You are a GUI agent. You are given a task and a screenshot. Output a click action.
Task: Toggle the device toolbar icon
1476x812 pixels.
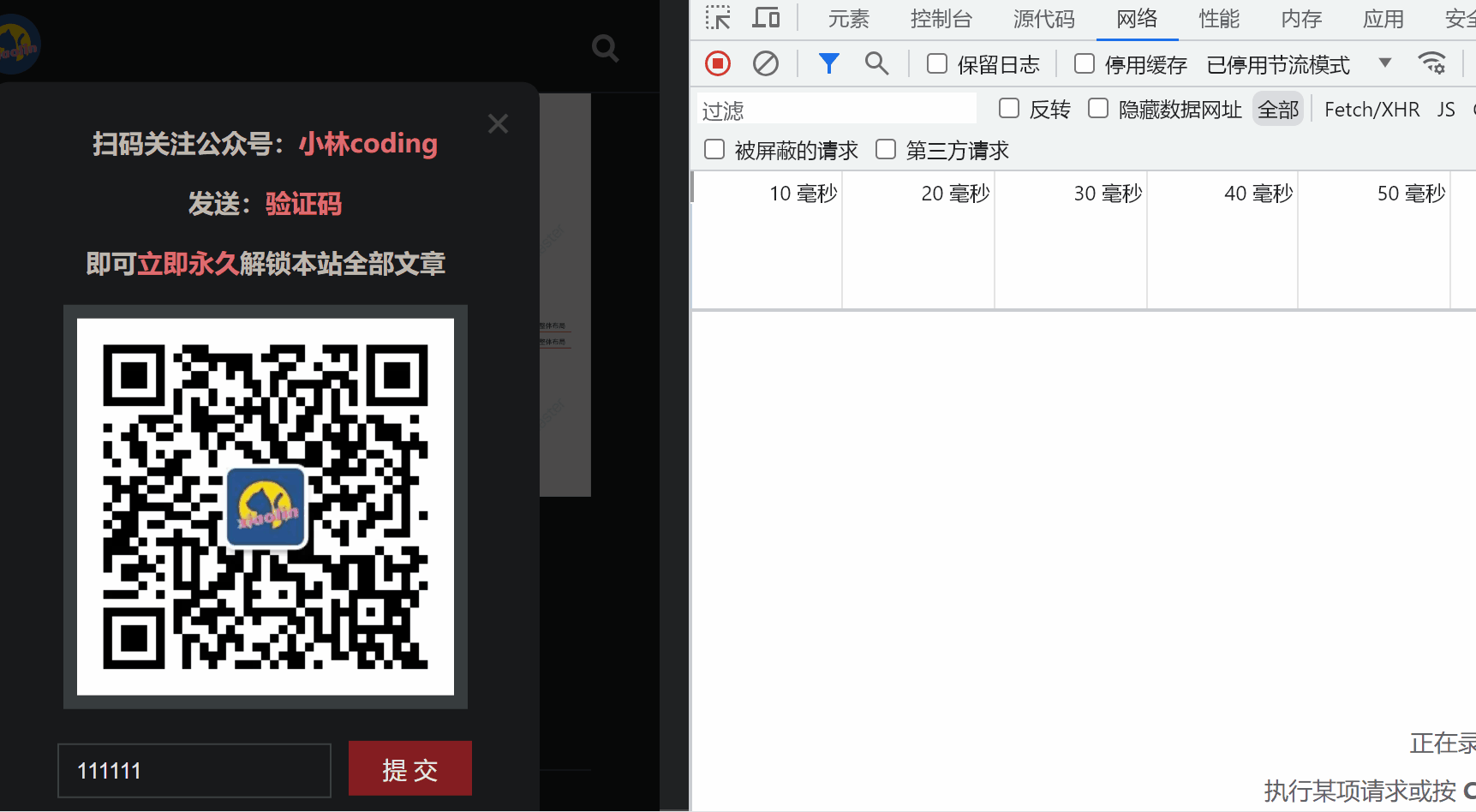(766, 18)
